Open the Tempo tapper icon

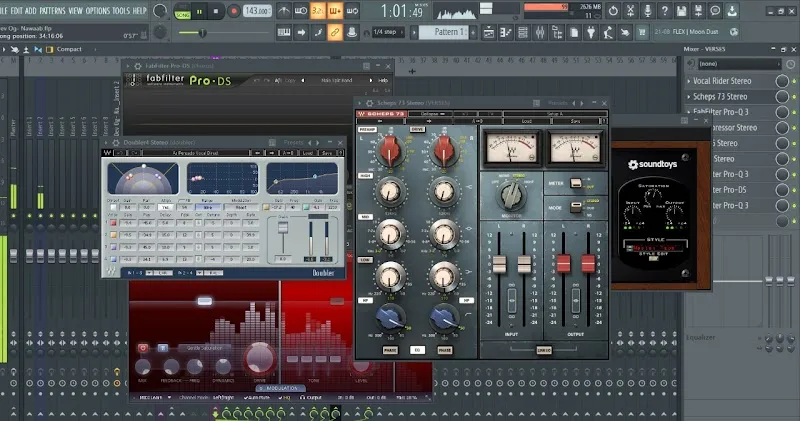(x=608, y=33)
